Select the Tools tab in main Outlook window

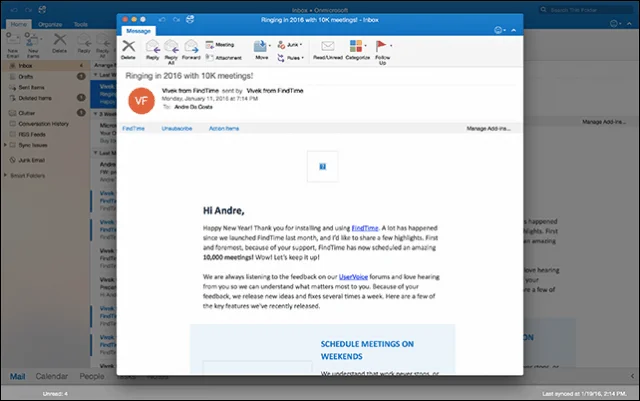pos(80,25)
